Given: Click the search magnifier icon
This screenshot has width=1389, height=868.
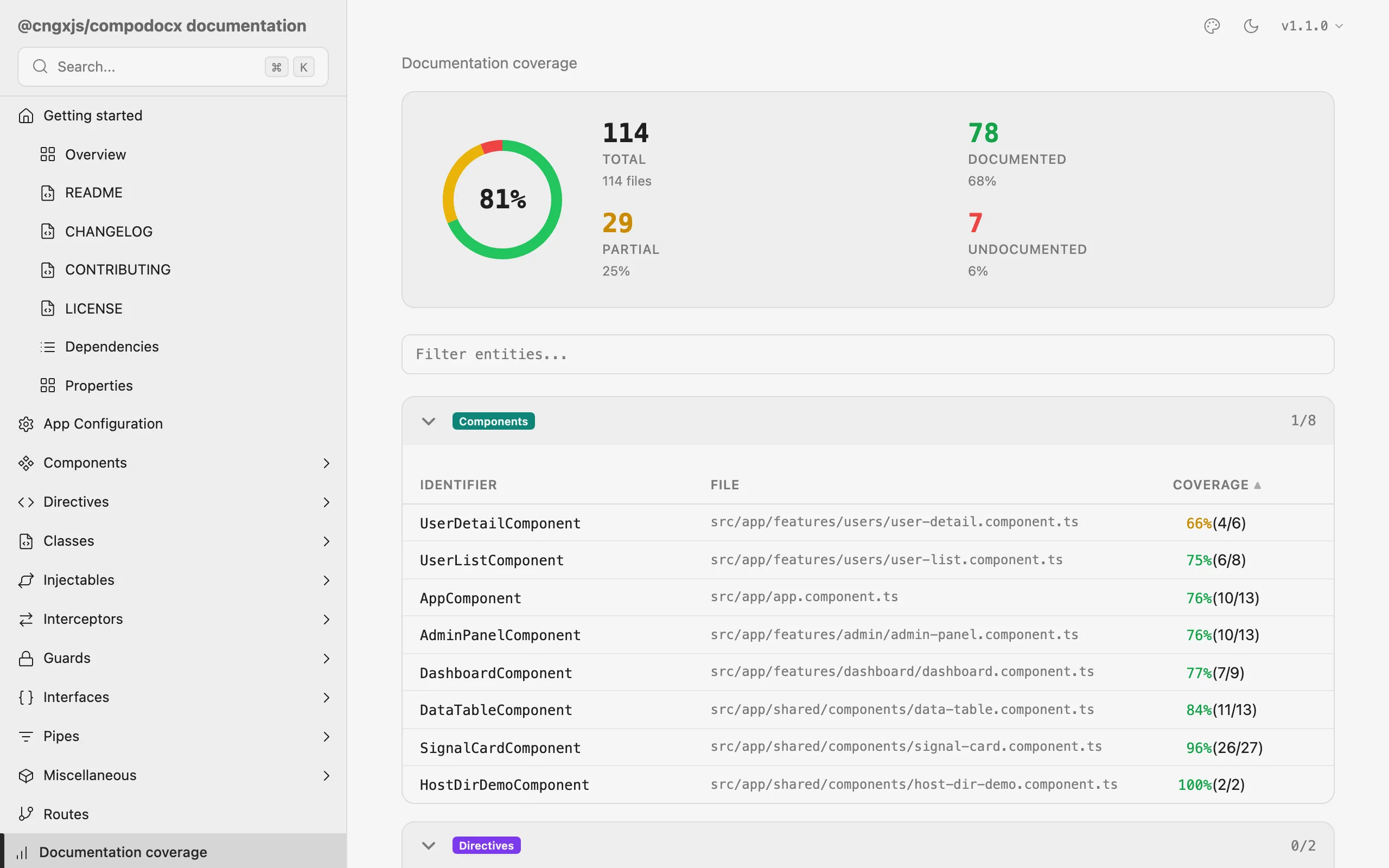Looking at the screenshot, I should tap(40, 67).
